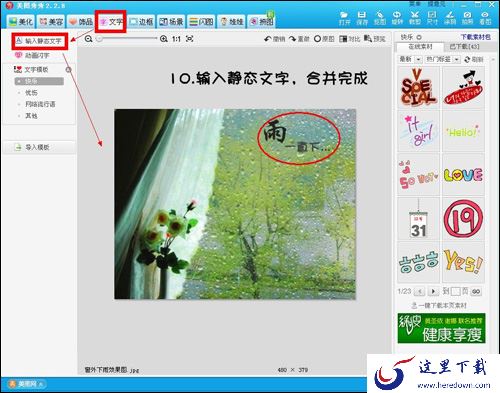Select the circled '19' sticker
Viewport: 500px width, 393px height.
point(463,219)
